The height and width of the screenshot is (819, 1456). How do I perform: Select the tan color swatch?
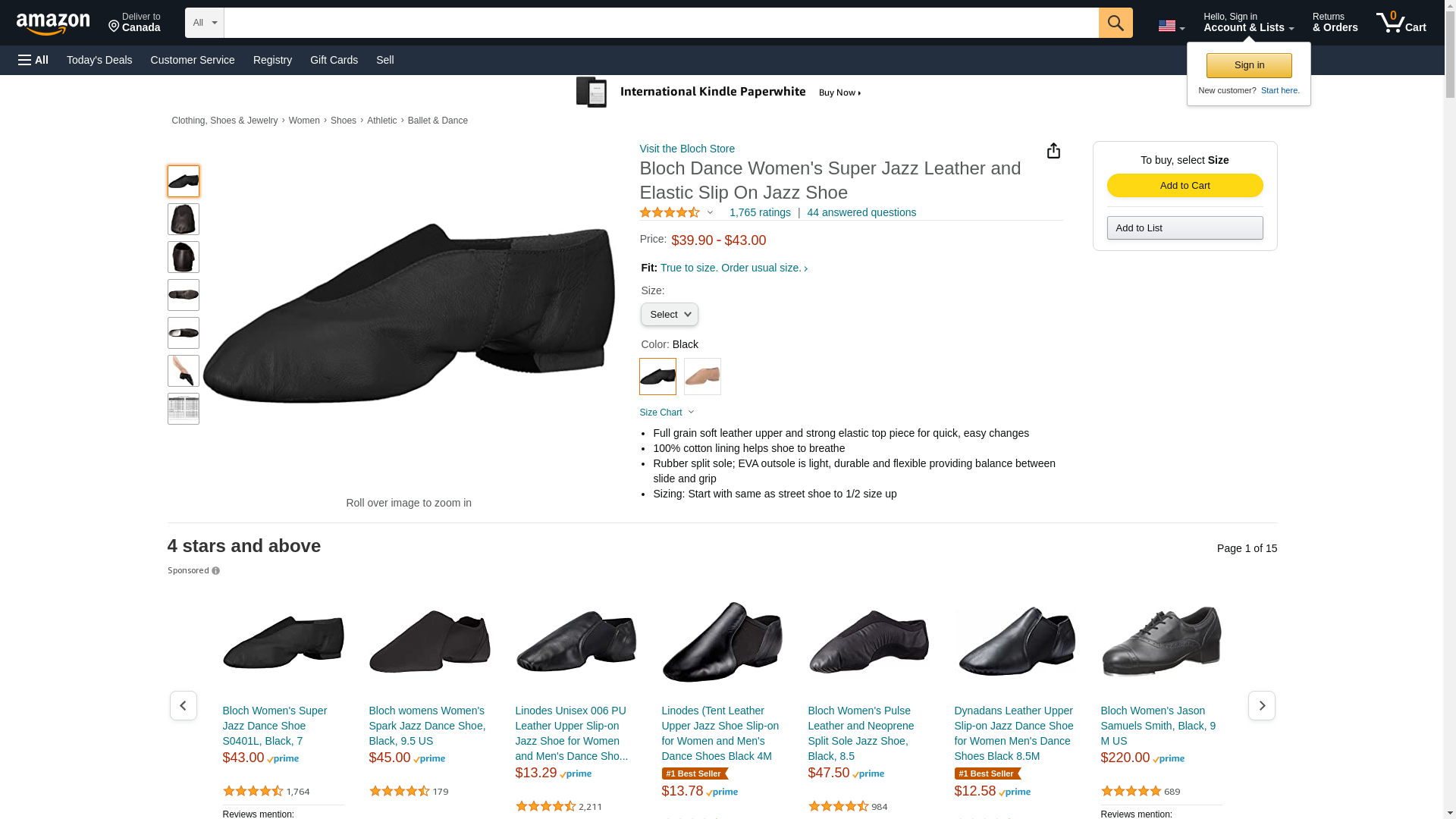pyautogui.click(x=702, y=376)
